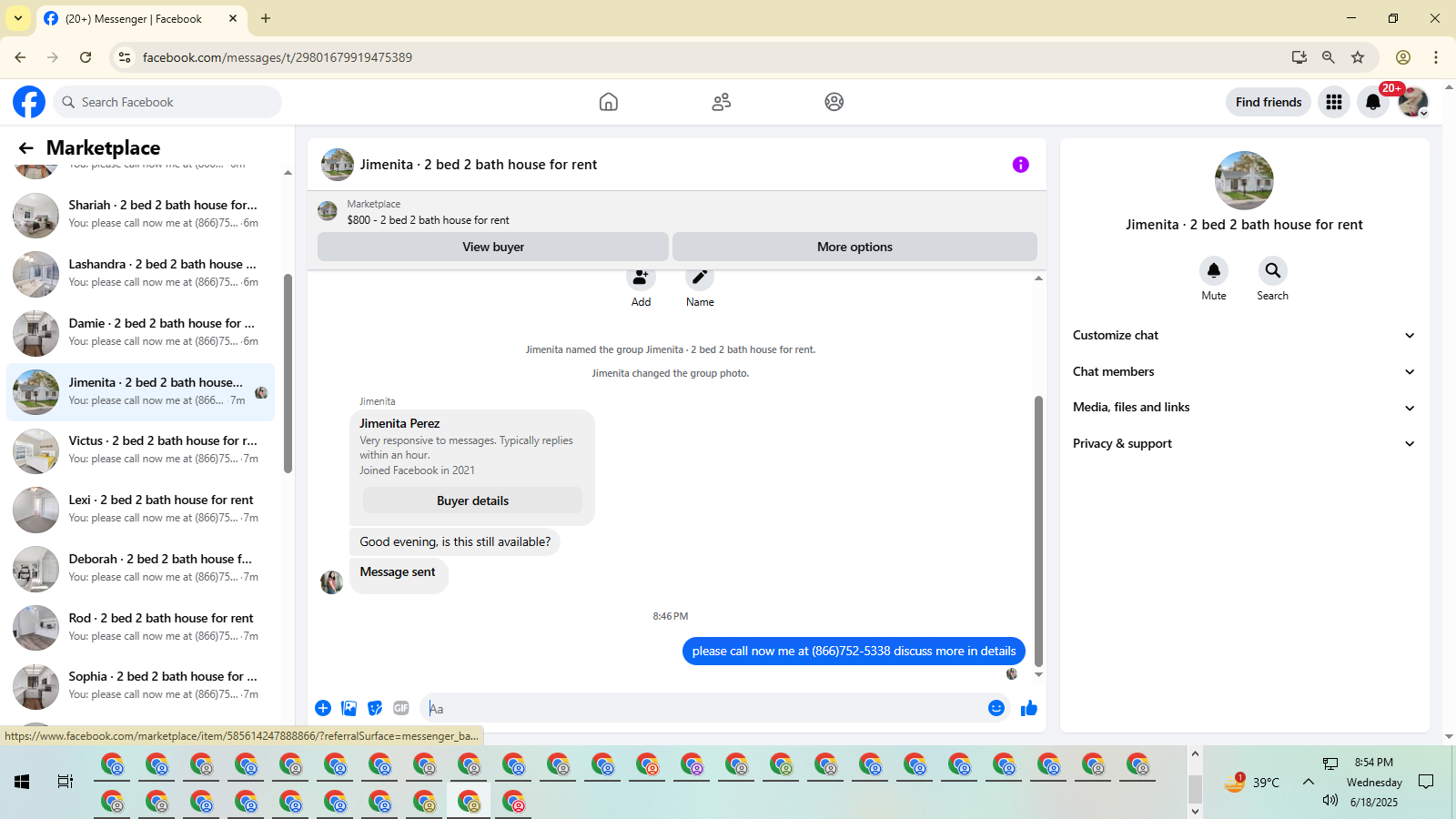Reload the page in the browser
This screenshot has height=819, width=1456.
point(86,57)
